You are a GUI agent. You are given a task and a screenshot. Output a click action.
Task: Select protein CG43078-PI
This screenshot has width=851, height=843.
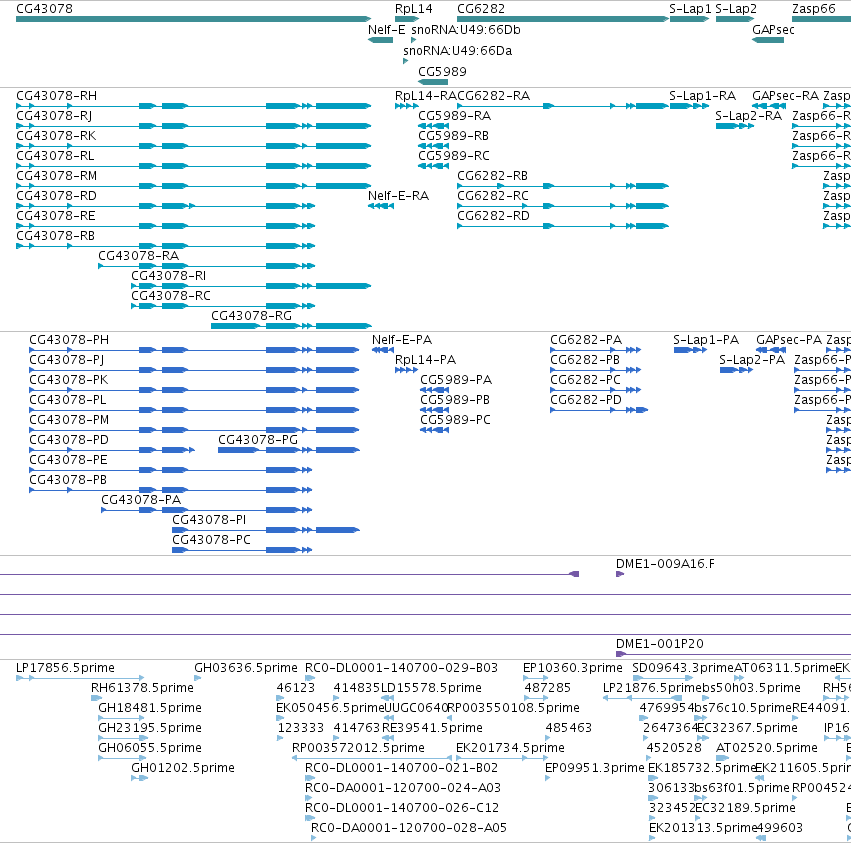[x=209, y=520]
